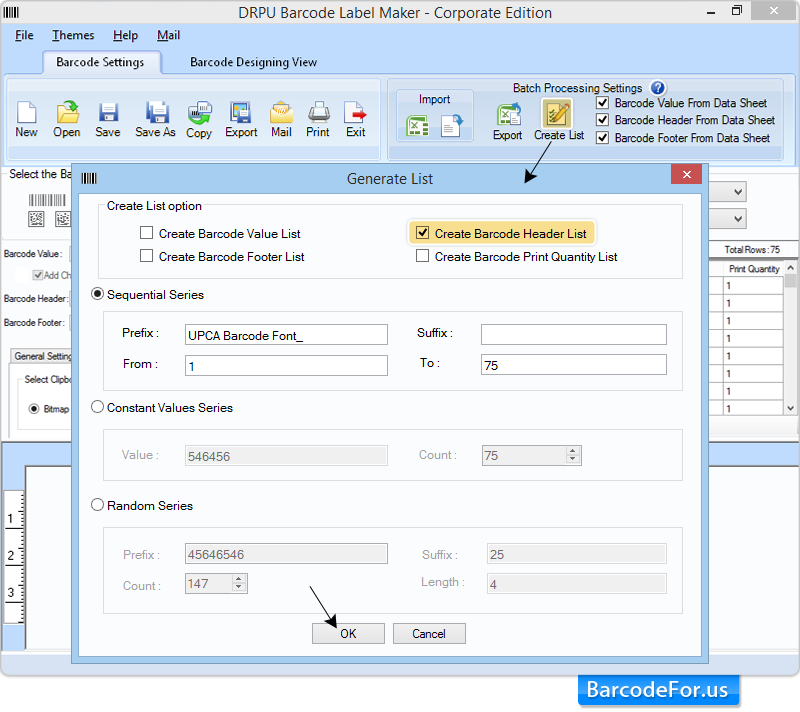The image size is (800, 712).
Task: Open Batch Processing Settings help icon
Action: (x=658, y=88)
